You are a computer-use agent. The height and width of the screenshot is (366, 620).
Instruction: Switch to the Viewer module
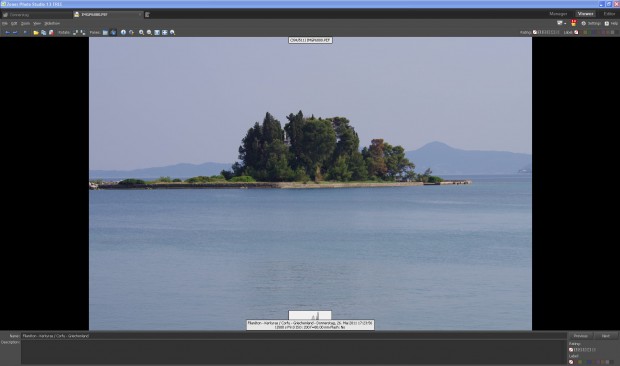pyautogui.click(x=585, y=14)
